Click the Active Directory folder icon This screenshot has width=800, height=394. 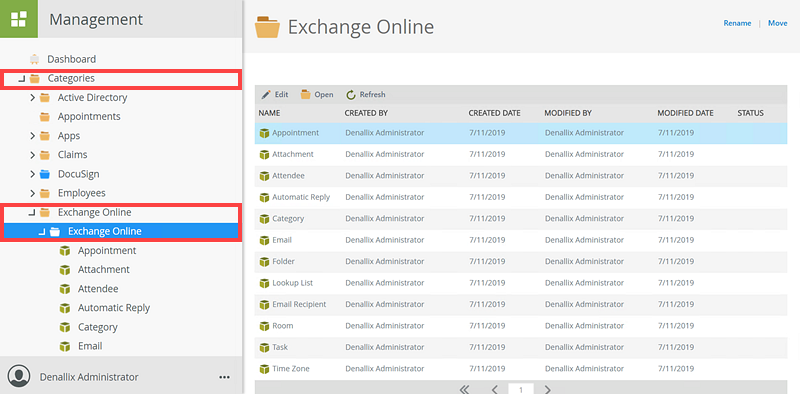44,97
